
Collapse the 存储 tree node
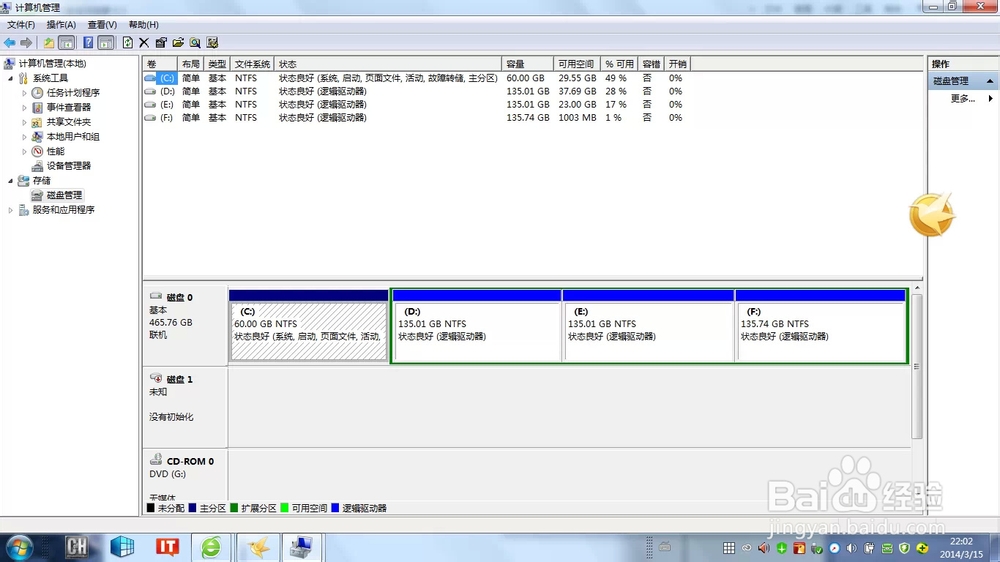[10, 181]
